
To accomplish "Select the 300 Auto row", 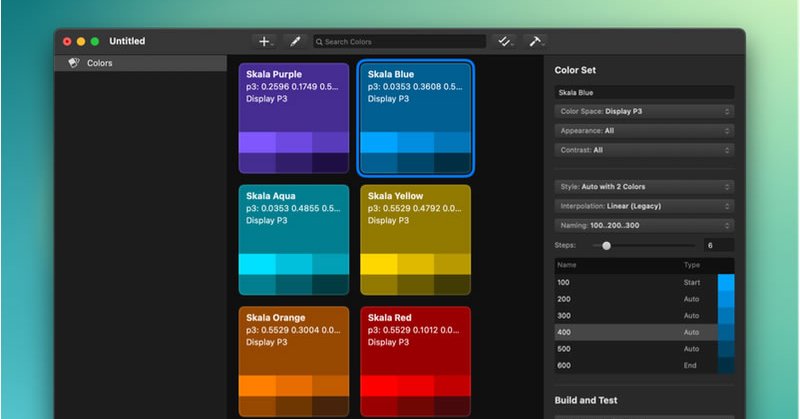I will pyautogui.click(x=644, y=315).
